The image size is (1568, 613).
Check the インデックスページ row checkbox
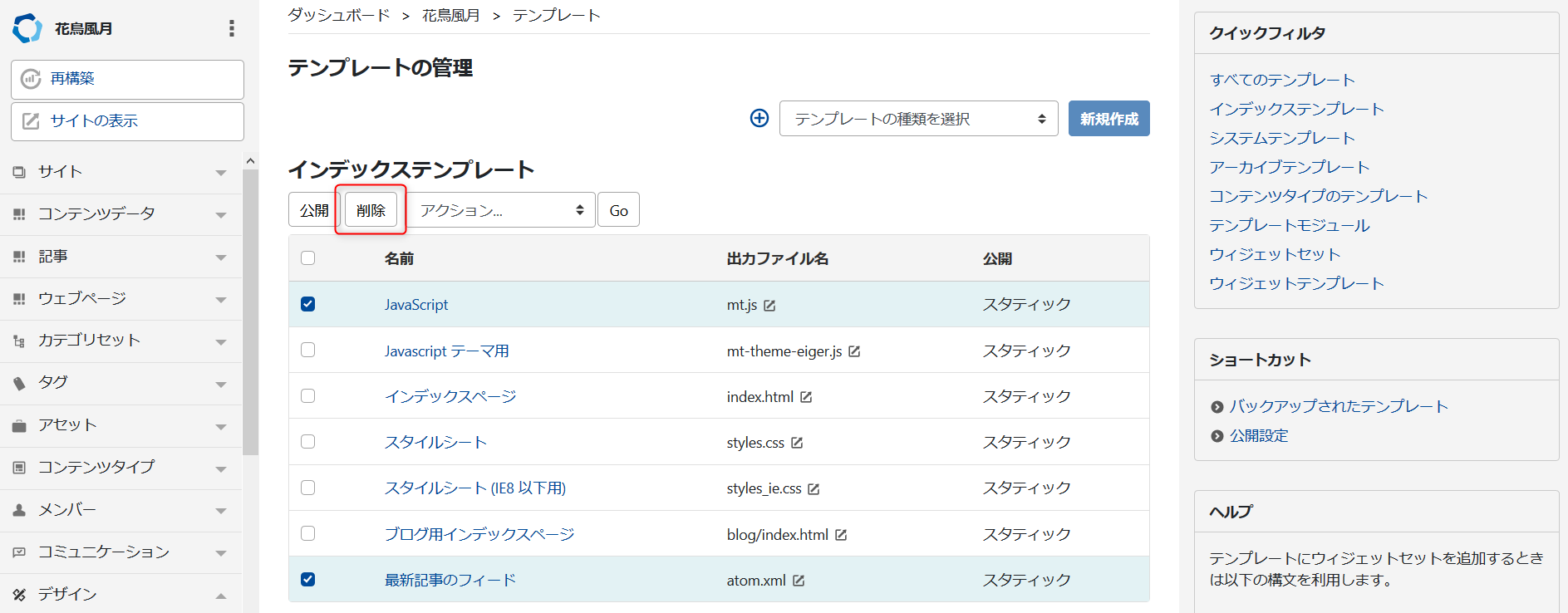tap(308, 396)
